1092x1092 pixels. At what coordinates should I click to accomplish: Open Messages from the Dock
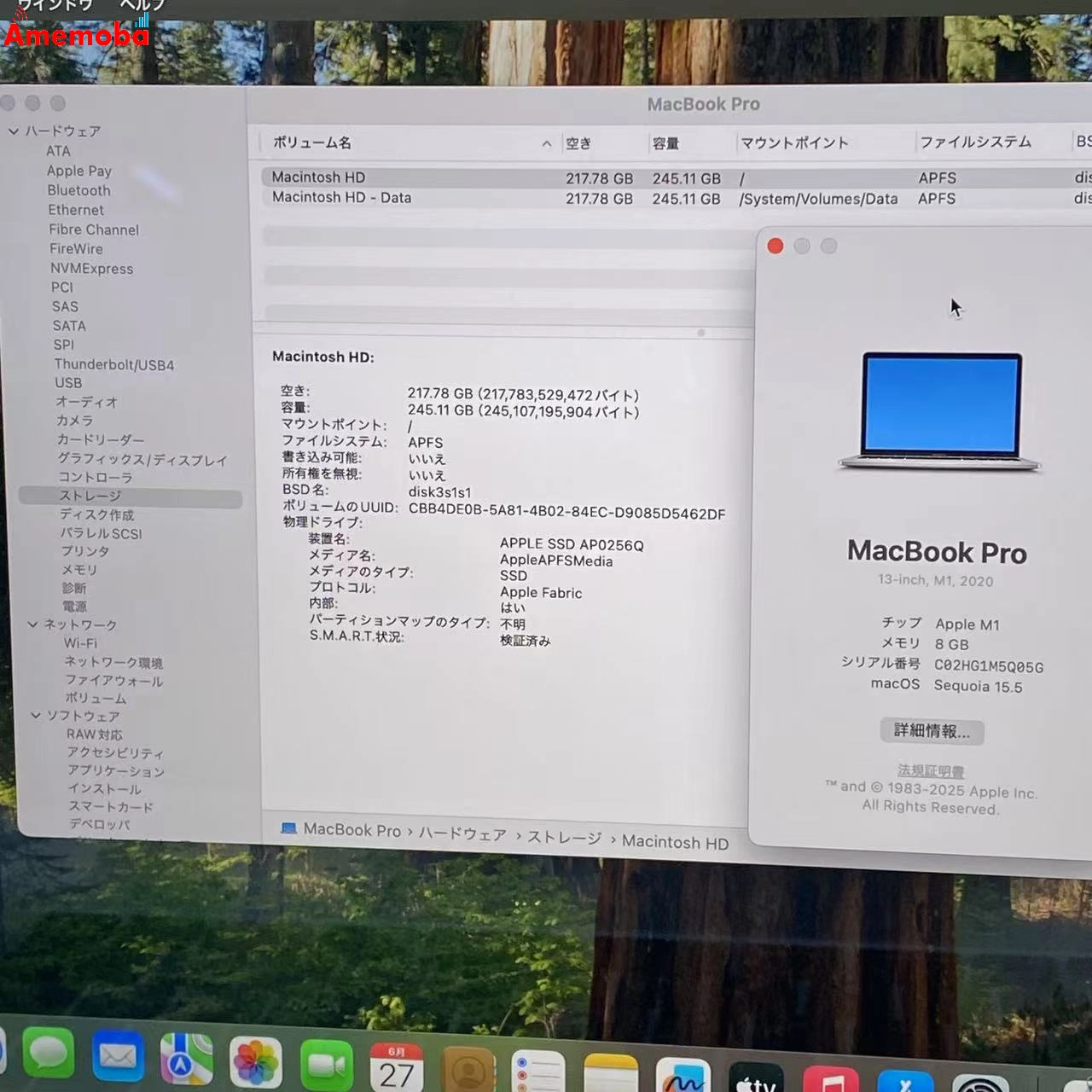click(48, 1056)
